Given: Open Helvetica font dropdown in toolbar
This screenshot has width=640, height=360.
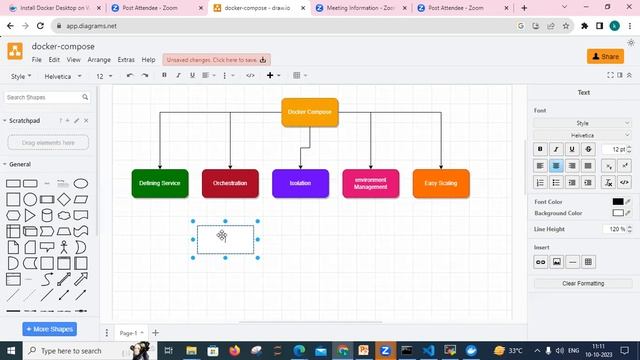Looking at the screenshot, I should (x=63, y=76).
